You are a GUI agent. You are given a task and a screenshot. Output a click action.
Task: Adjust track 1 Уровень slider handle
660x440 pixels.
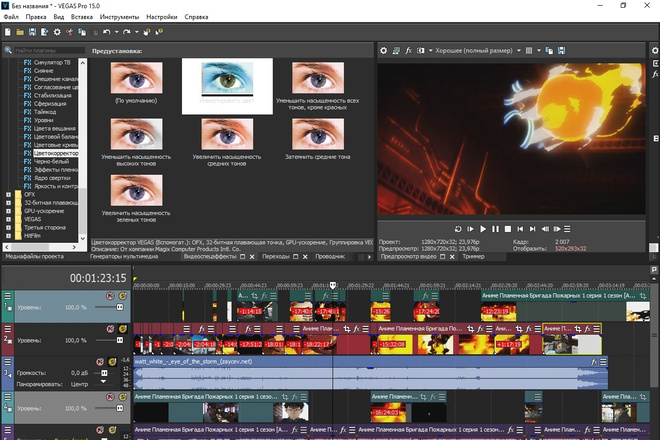coord(120,307)
